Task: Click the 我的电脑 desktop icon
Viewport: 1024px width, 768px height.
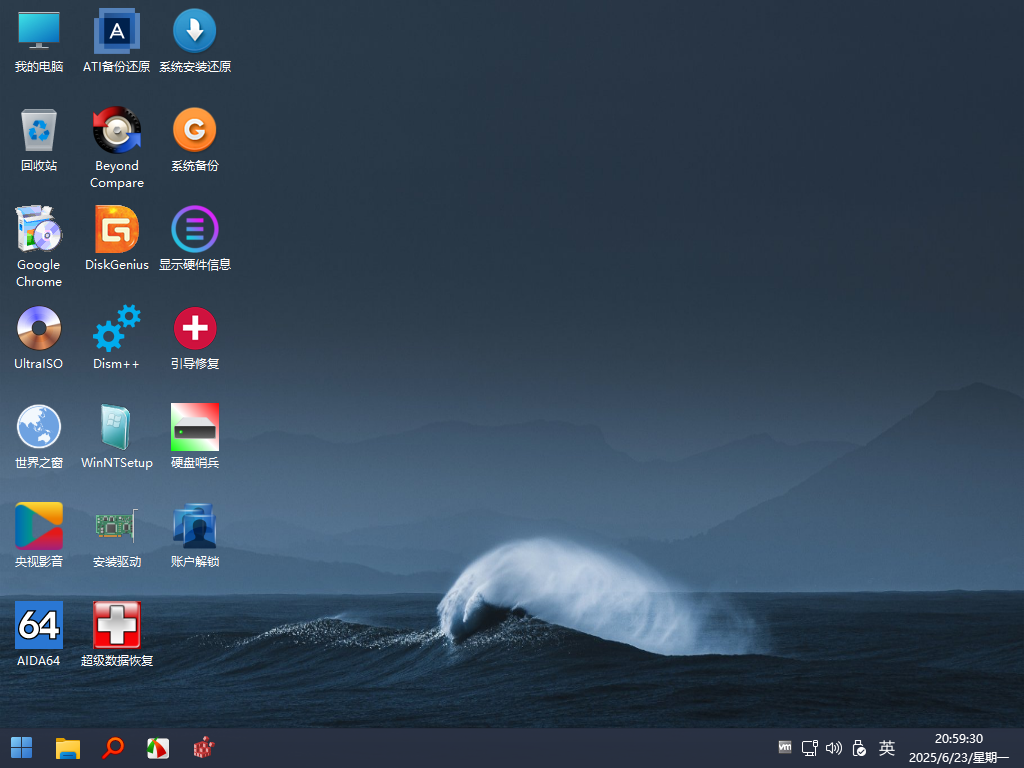Action: 39,32
